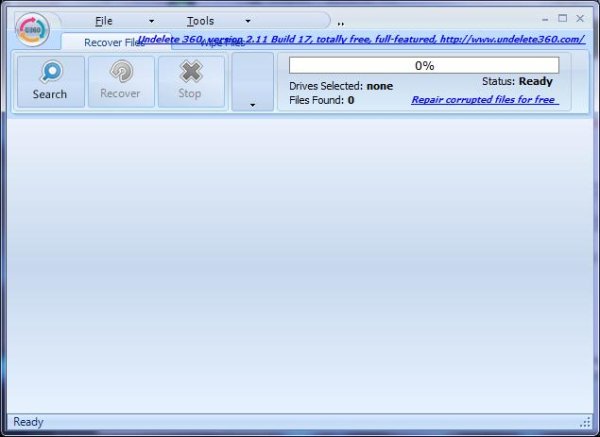The height and width of the screenshot is (437, 600).
Task: Open the Tools menu
Action: click(200, 21)
